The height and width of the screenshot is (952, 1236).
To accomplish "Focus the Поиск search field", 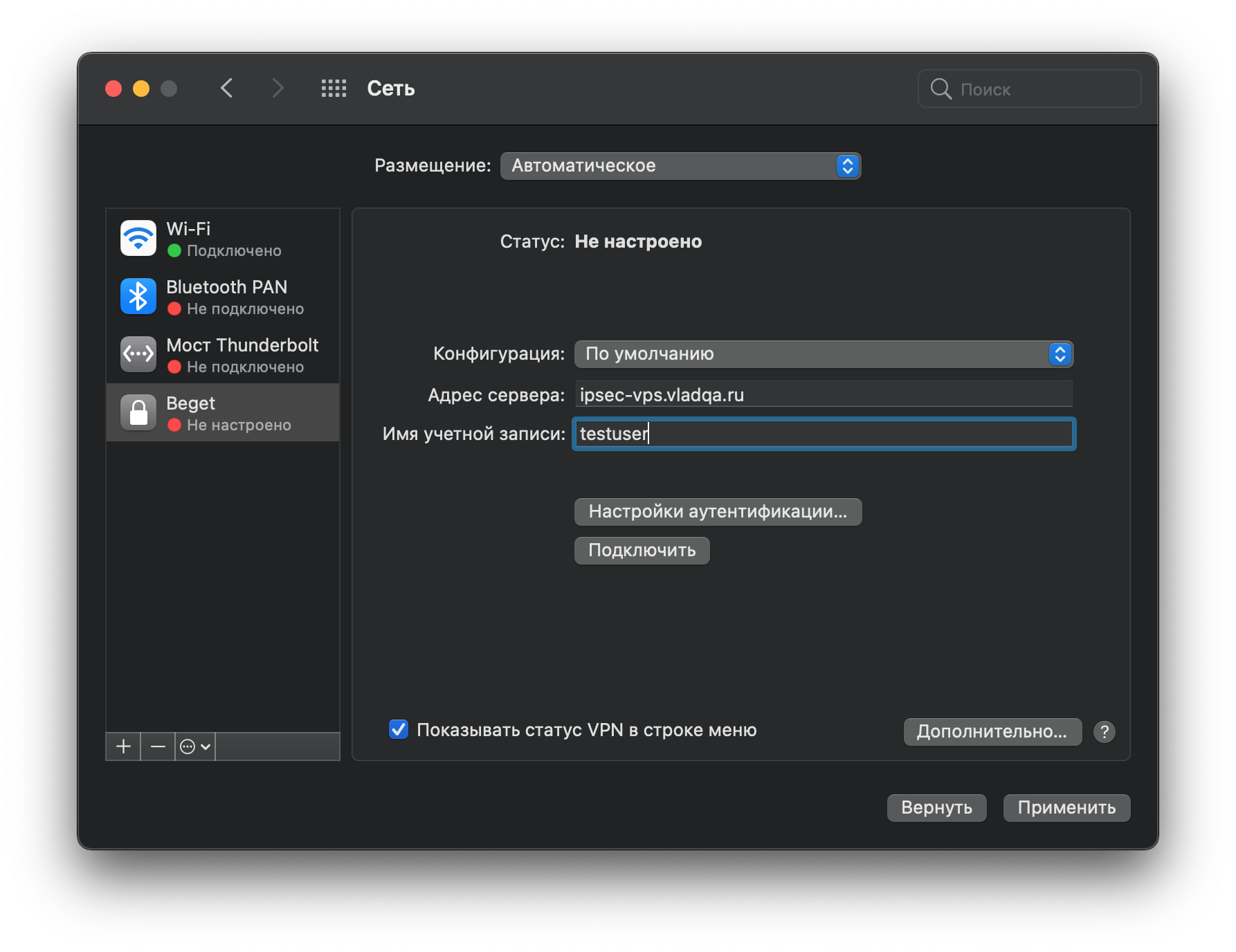I will [x=1029, y=89].
